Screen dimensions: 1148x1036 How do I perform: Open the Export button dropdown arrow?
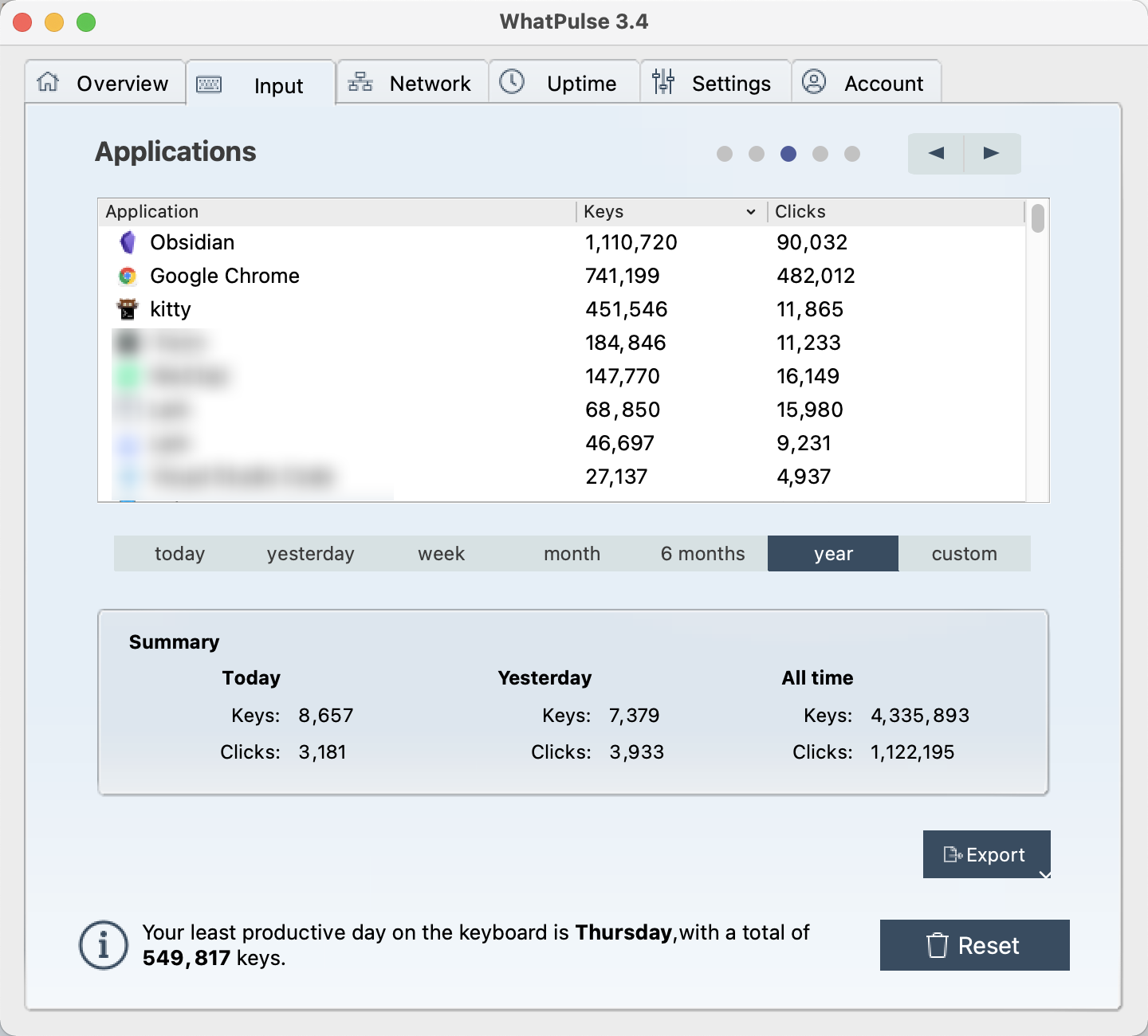click(x=1044, y=874)
